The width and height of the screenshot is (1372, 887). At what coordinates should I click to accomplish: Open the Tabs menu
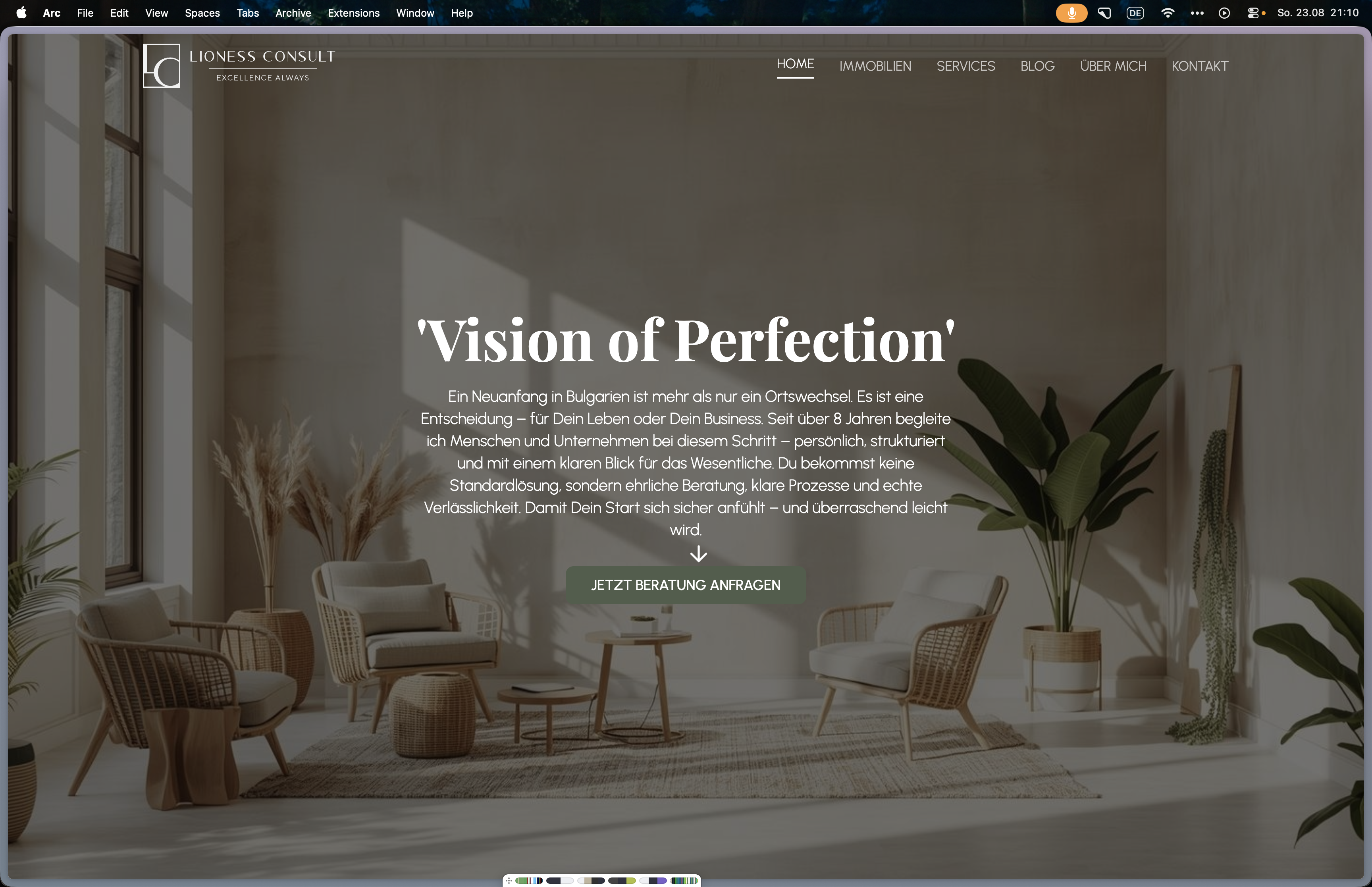pos(248,13)
